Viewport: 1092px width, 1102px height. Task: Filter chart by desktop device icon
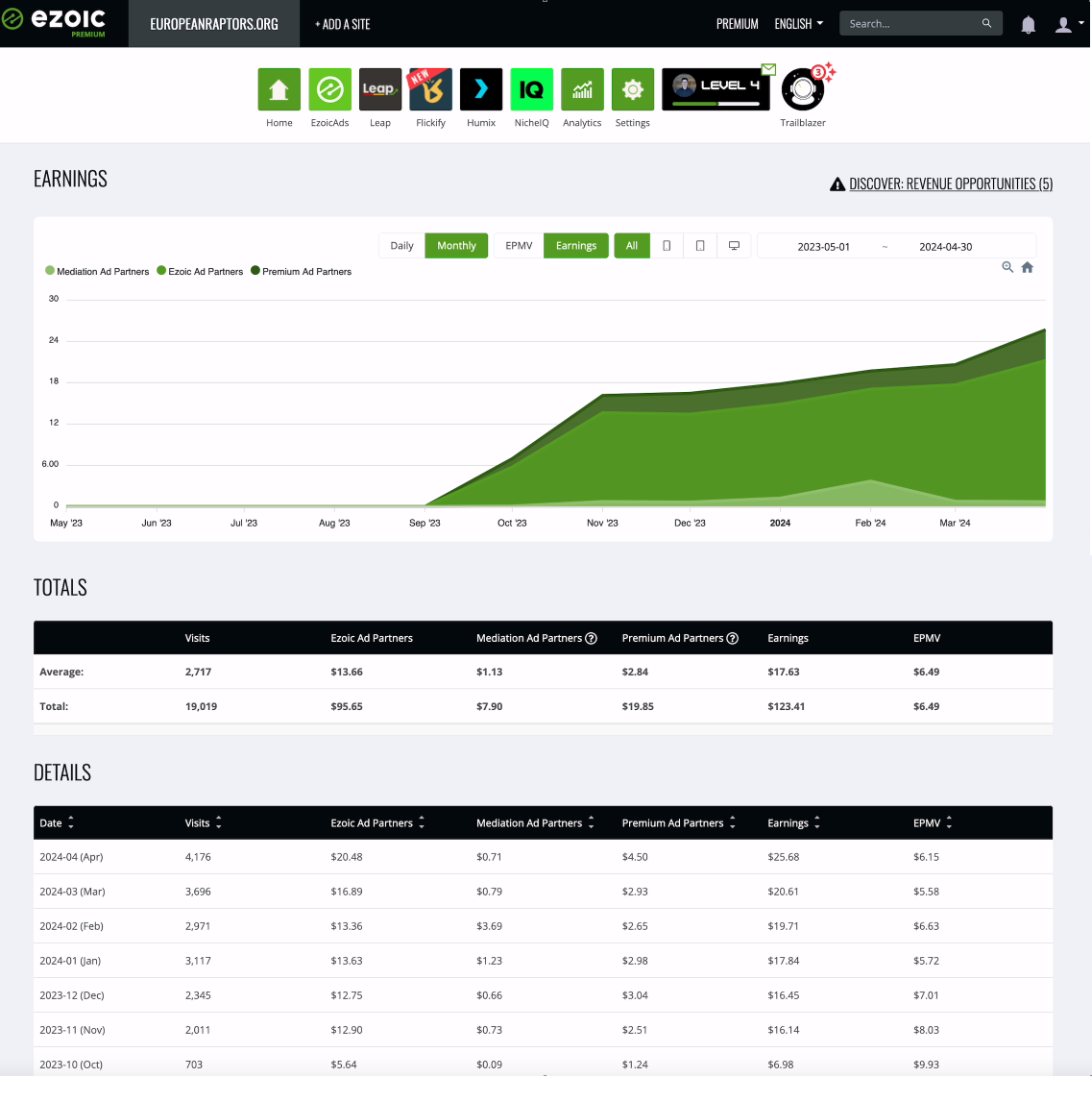tap(734, 245)
